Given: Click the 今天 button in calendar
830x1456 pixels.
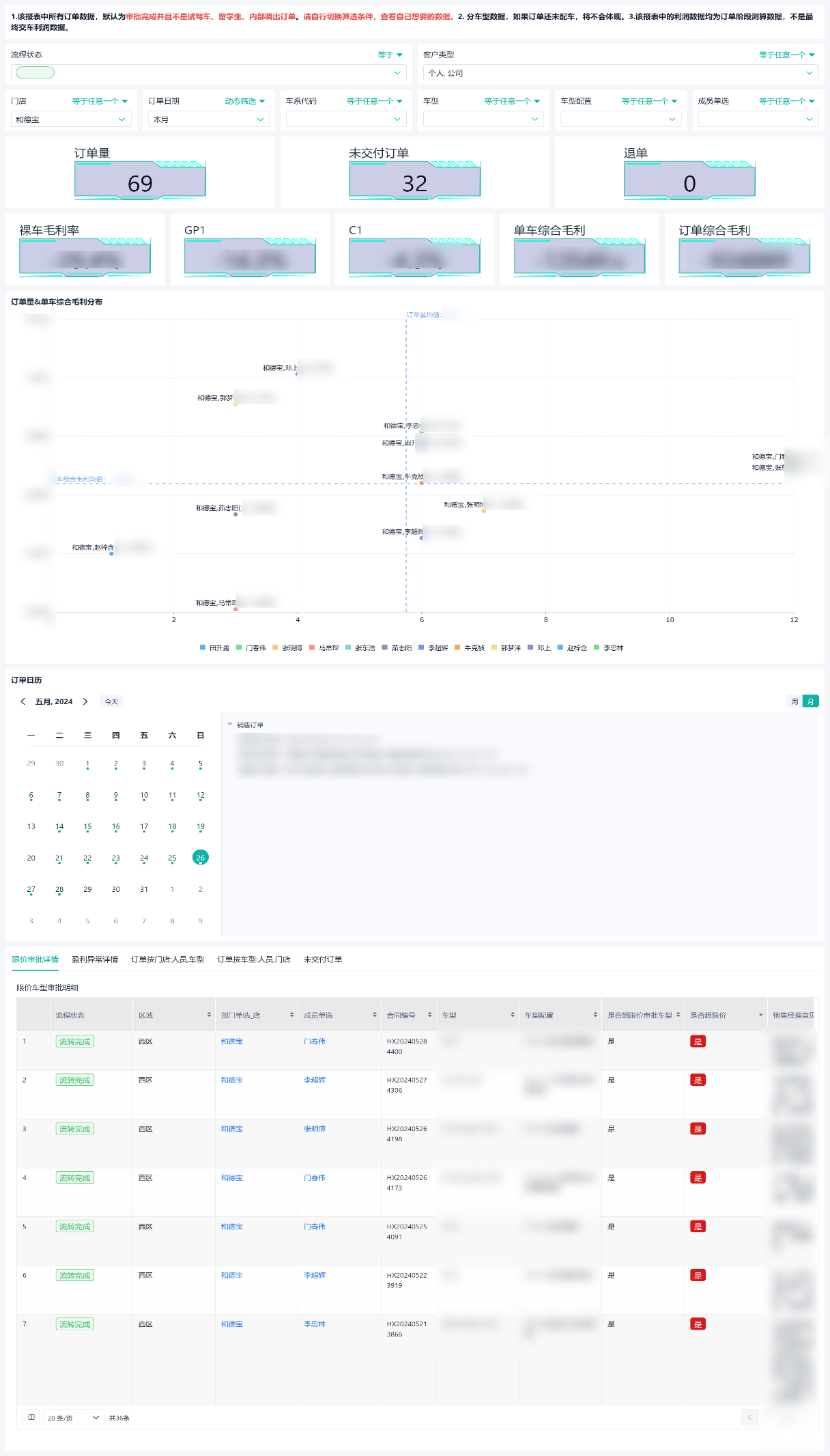Looking at the screenshot, I should tap(111, 701).
